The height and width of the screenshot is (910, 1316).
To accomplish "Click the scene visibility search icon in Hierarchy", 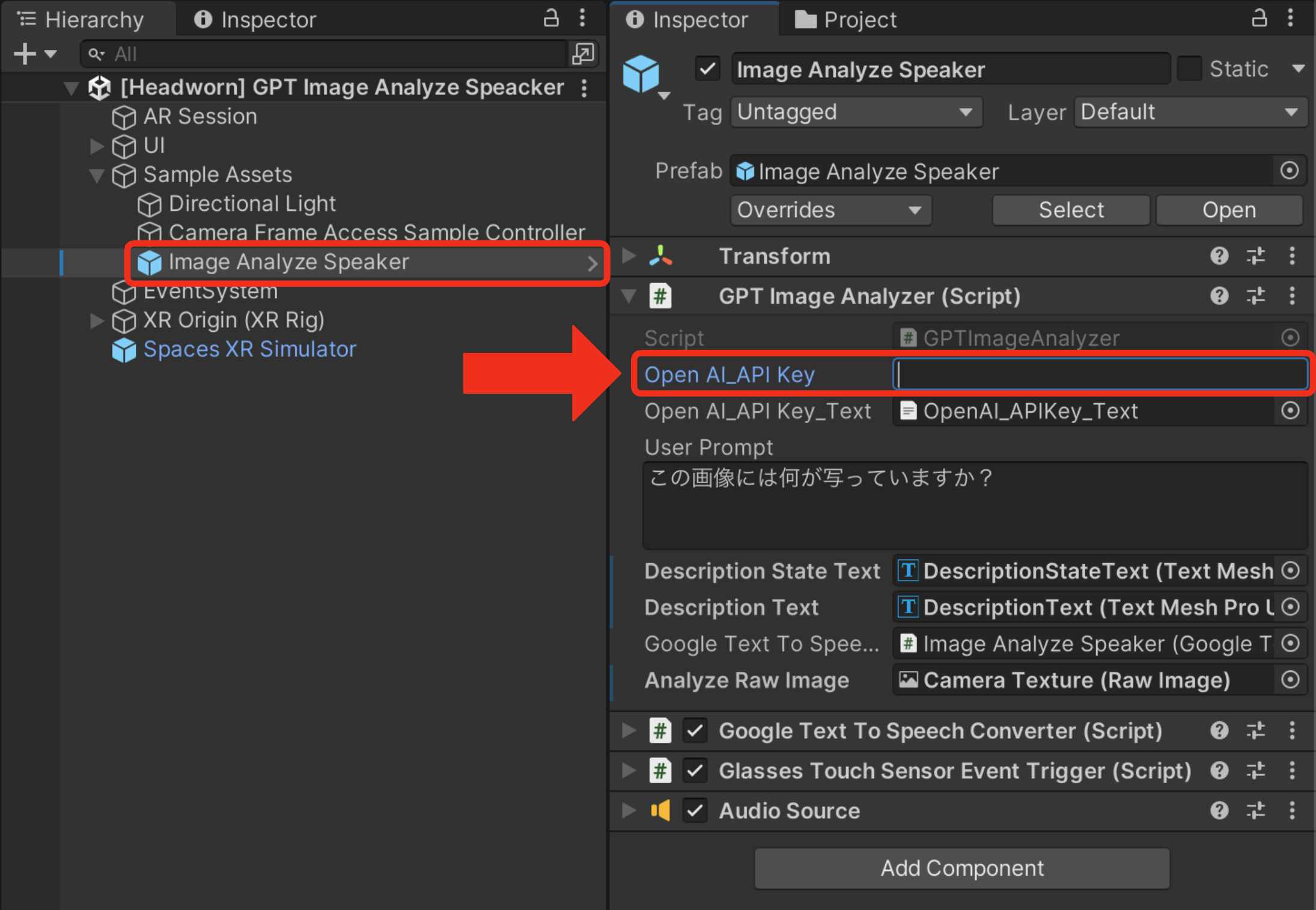I will coord(583,54).
